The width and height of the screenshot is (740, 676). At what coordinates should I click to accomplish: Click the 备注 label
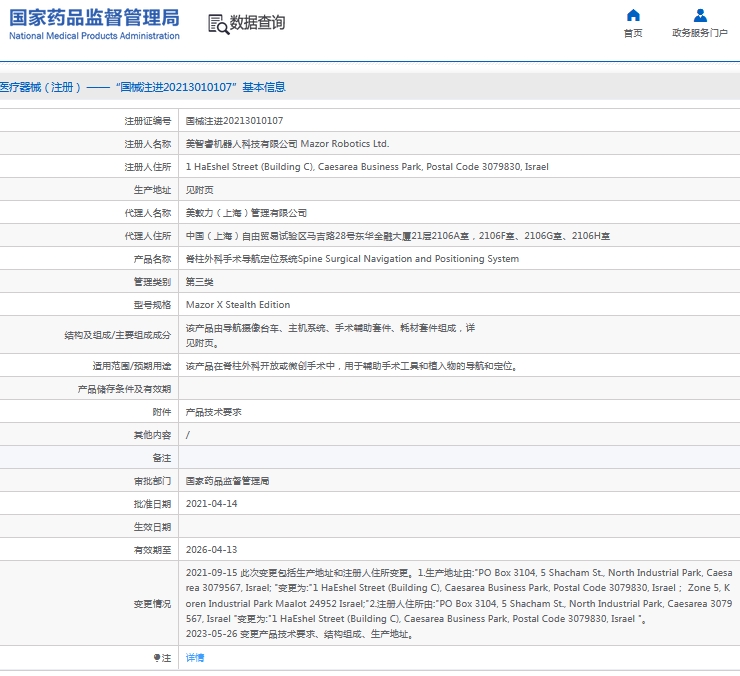coord(161,458)
